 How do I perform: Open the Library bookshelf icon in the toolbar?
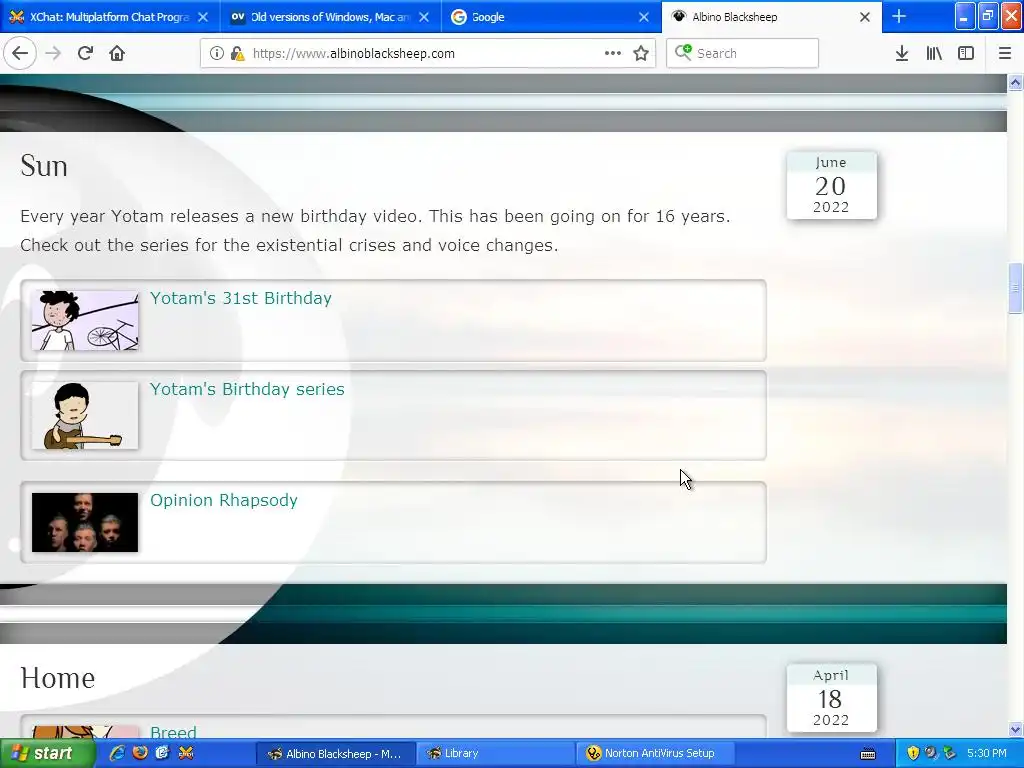tap(934, 54)
